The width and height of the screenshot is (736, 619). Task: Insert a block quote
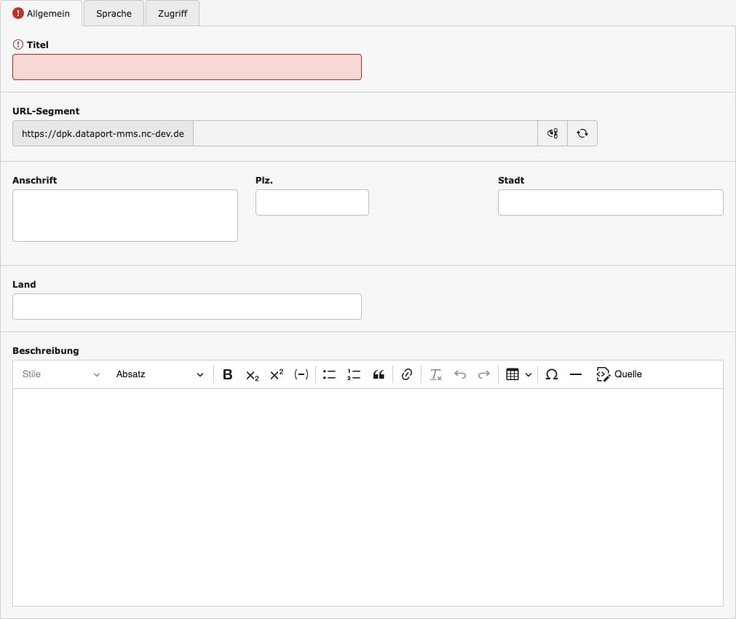pyautogui.click(x=378, y=375)
